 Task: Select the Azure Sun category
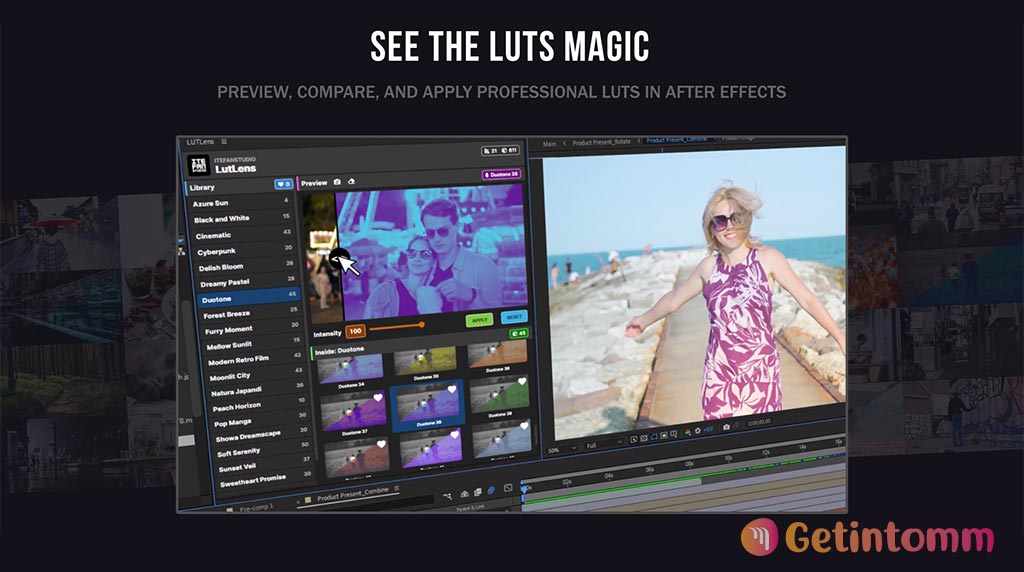click(x=240, y=202)
